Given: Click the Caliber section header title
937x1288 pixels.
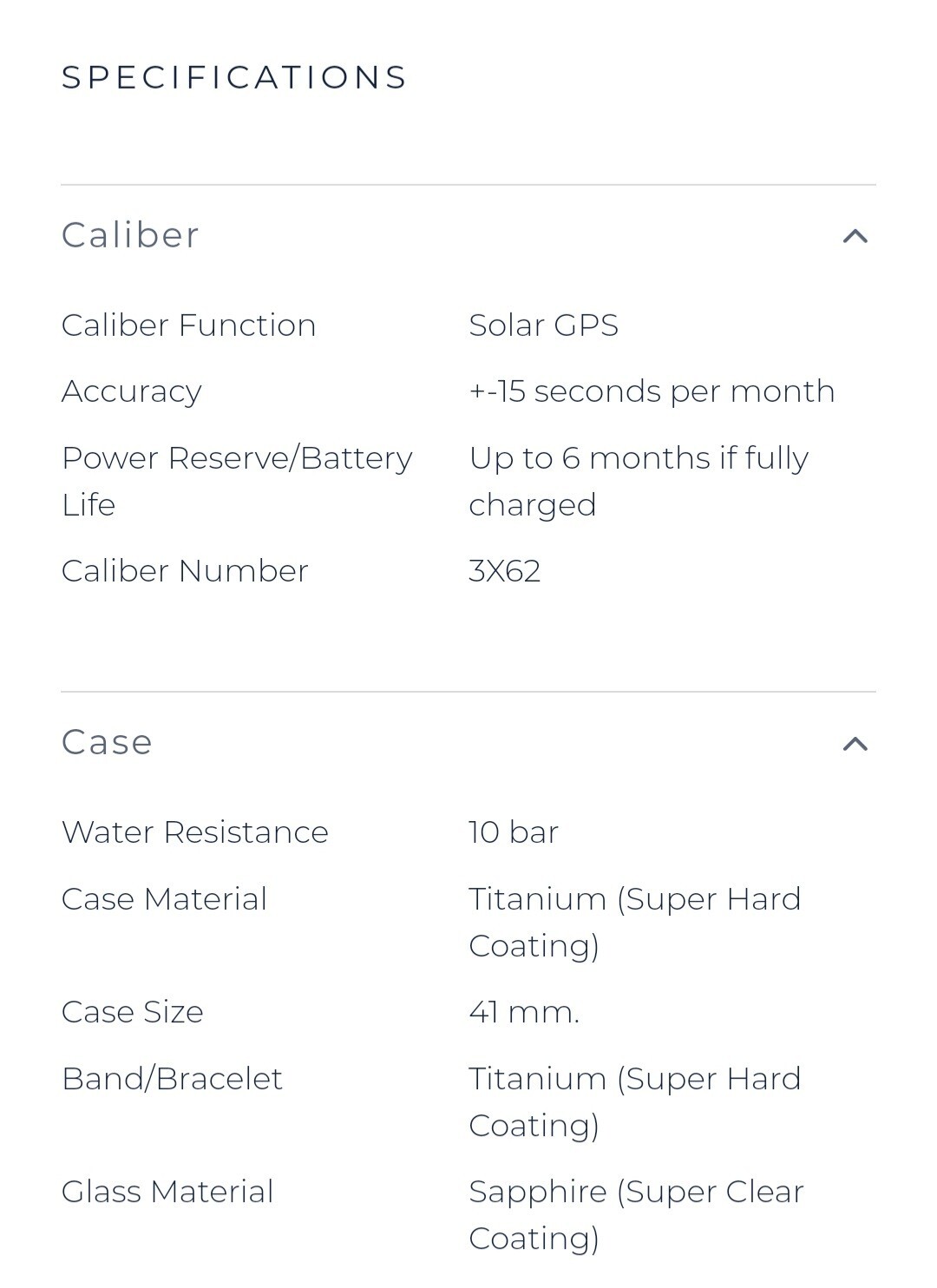Looking at the screenshot, I should pyautogui.click(x=131, y=235).
